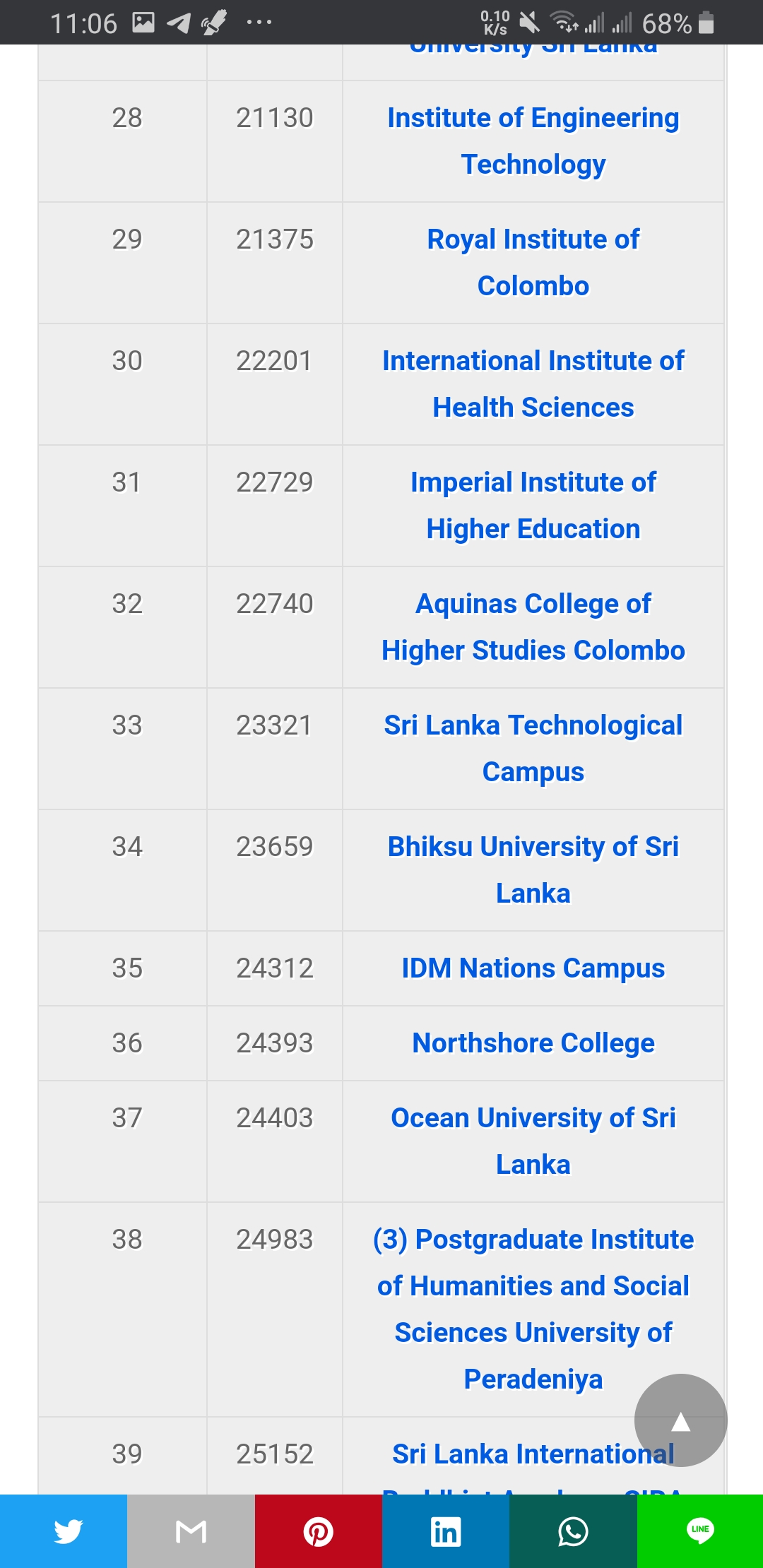Open the Northshore College link
The image size is (763, 1568).
533,1043
